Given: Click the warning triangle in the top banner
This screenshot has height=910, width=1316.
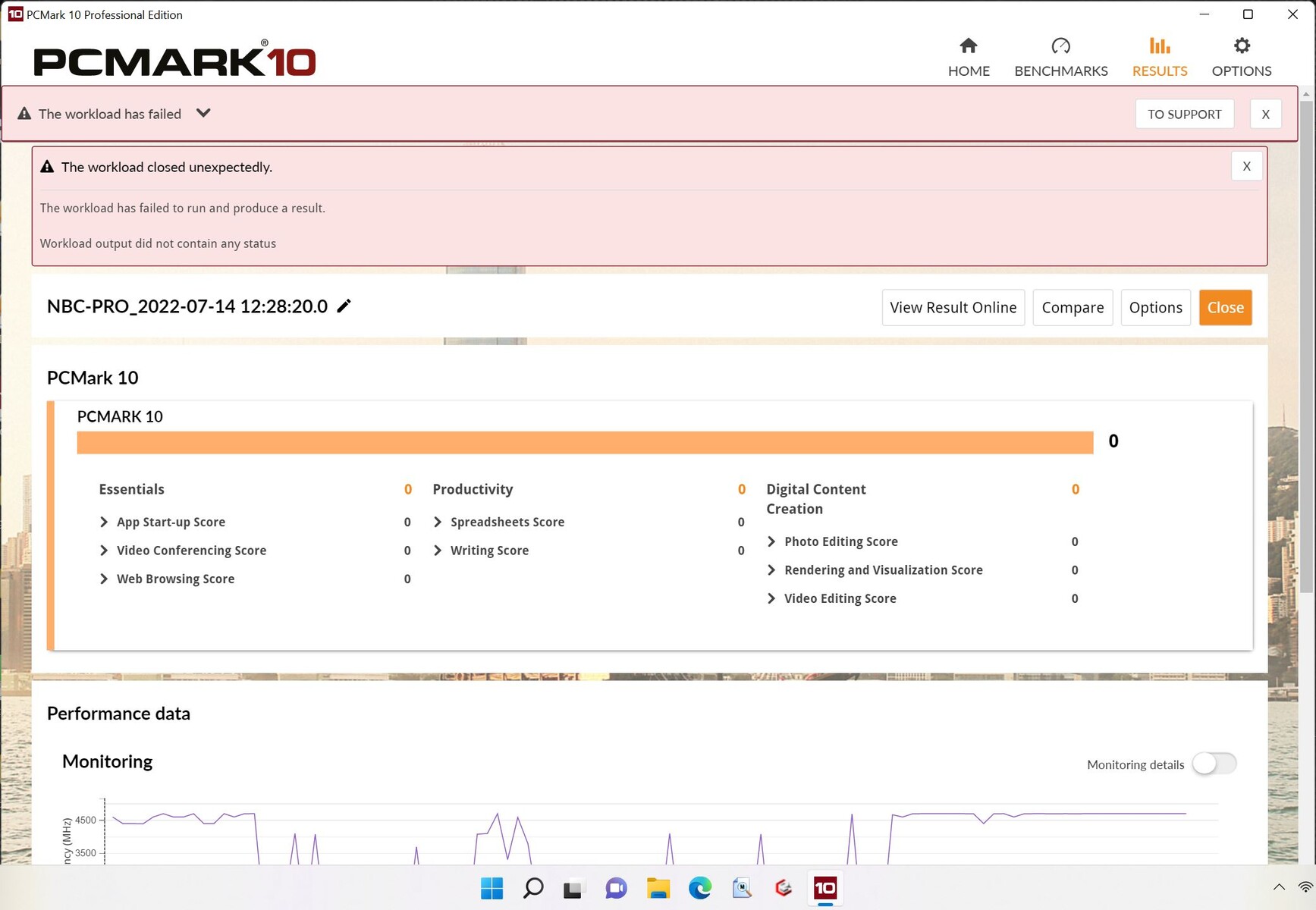Looking at the screenshot, I should point(24,113).
